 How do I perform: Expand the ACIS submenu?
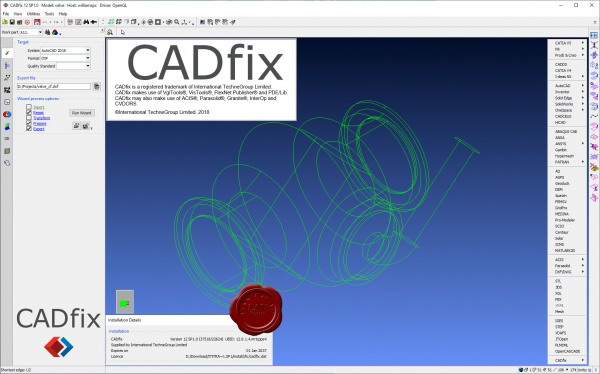567,260
